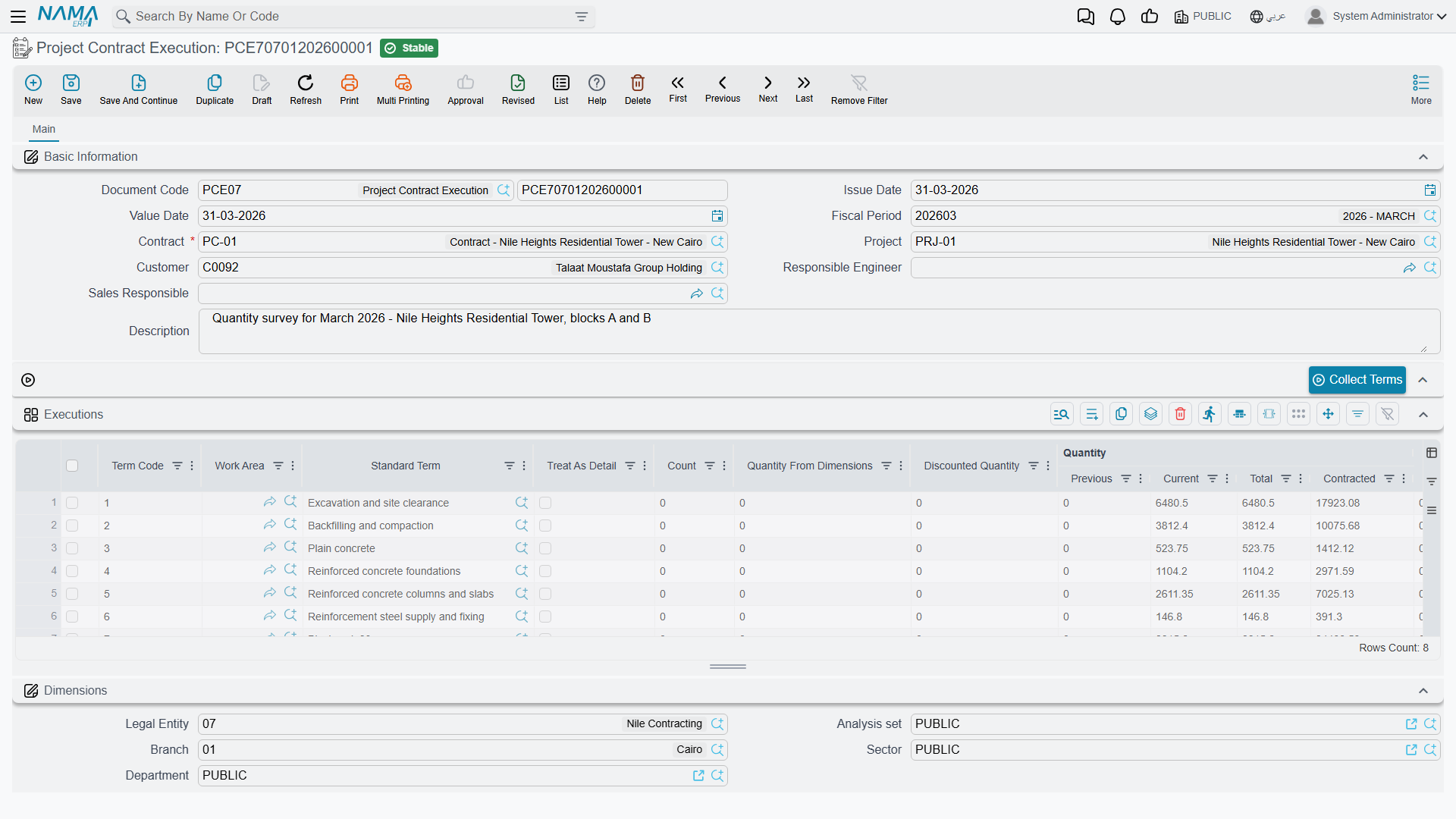Tick Treat As Detail for Plain concrete row
1456x819 pixels.
pos(545,548)
